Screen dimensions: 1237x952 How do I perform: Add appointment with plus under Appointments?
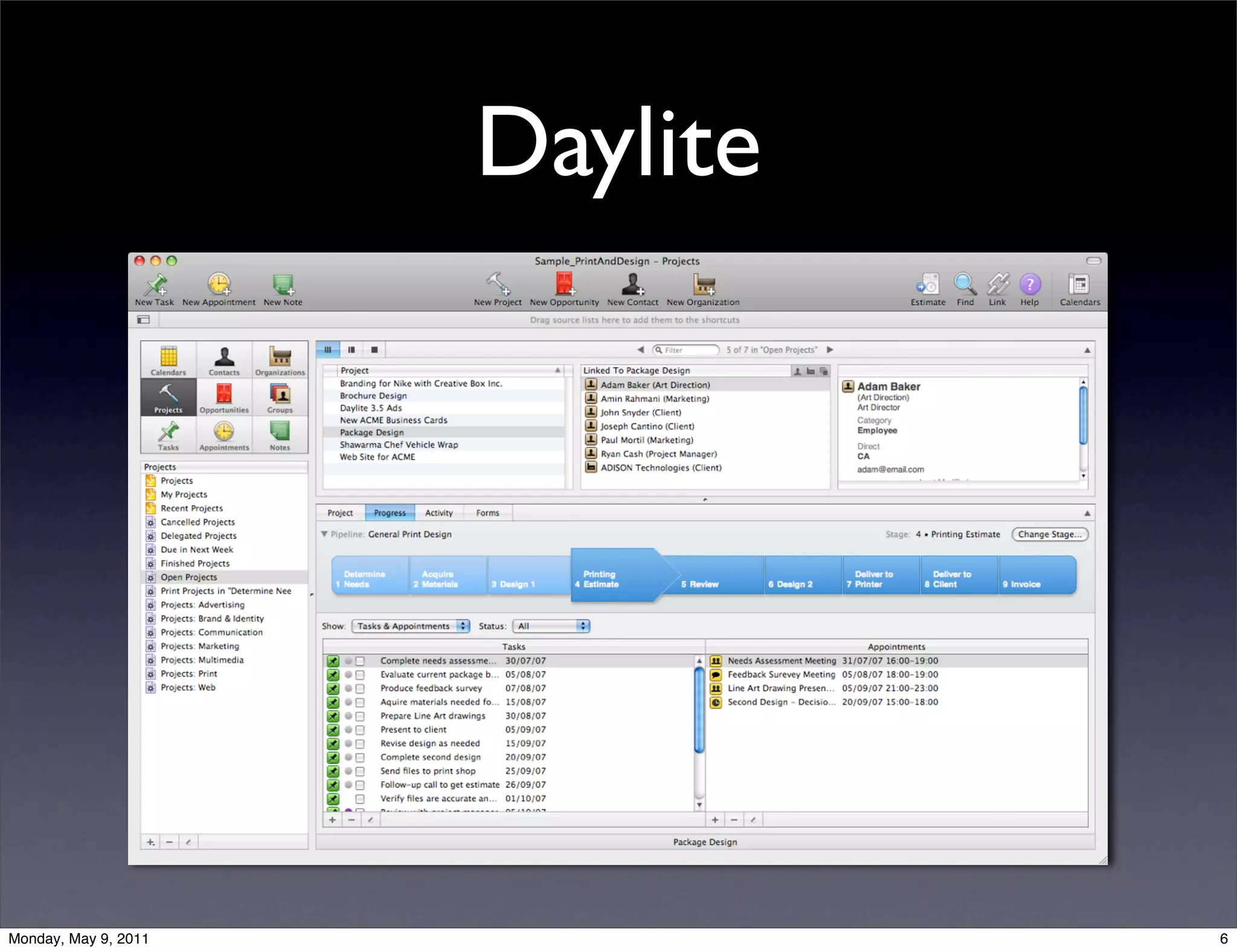tap(715, 820)
